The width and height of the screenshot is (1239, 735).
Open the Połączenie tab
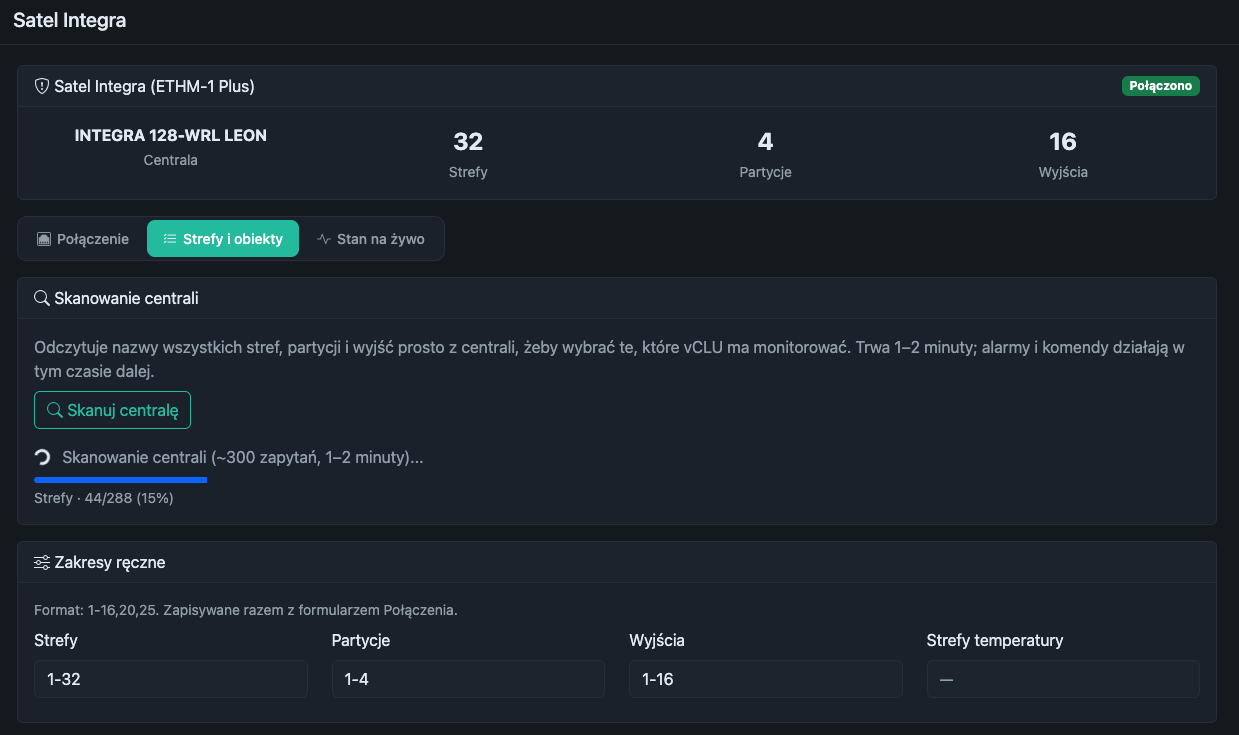[x=83, y=239]
